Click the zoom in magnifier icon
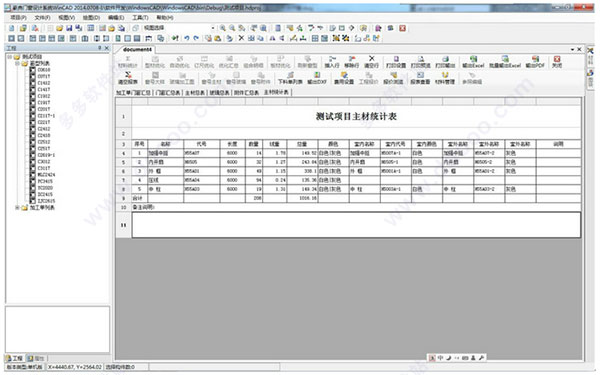This screenshot has height=375, width=600. 223,28
